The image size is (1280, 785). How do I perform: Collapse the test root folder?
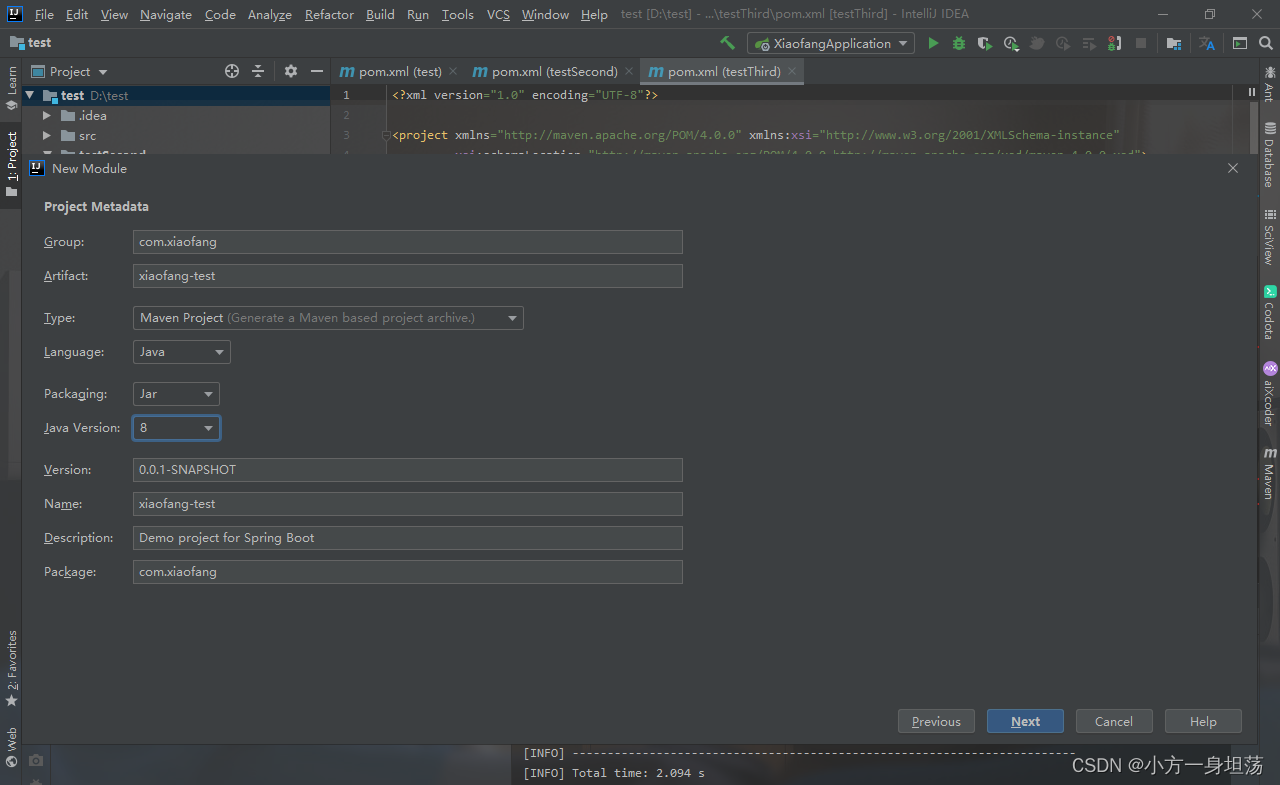coord(29,95)
